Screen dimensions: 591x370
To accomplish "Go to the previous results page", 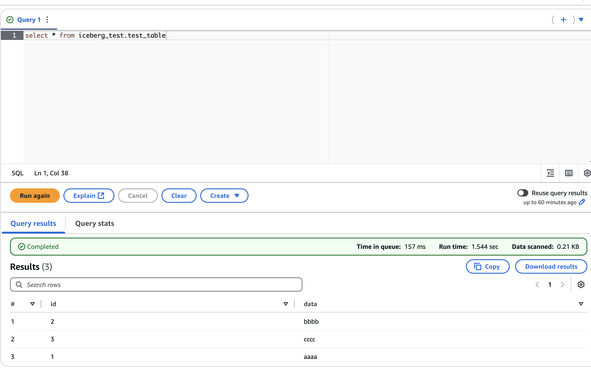I will pyautogui.click(x=537, y=284).
